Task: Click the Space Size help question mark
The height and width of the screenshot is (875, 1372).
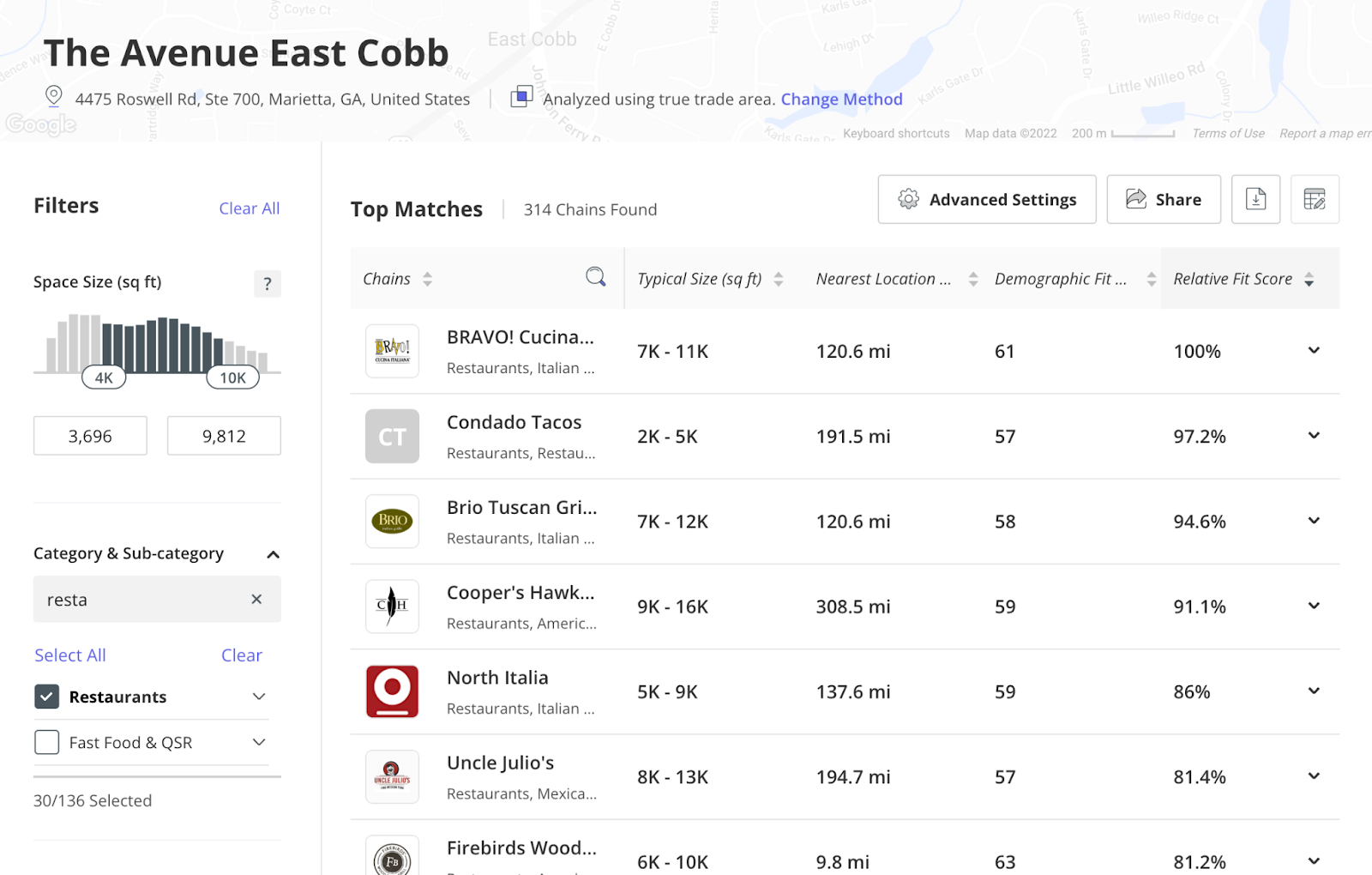Action: point(267,283)
